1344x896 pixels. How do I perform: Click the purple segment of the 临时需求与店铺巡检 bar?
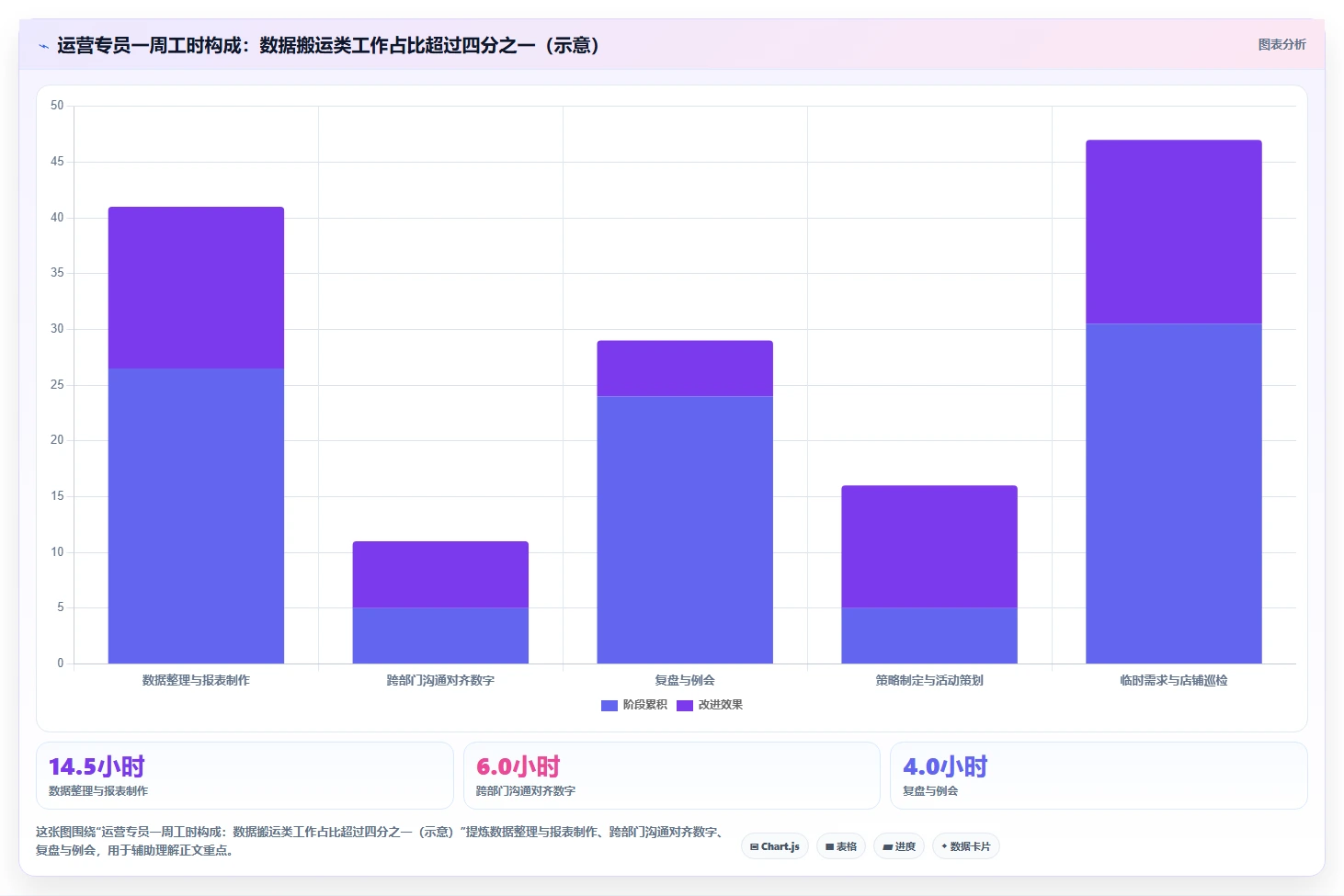tap(1174, 232)
